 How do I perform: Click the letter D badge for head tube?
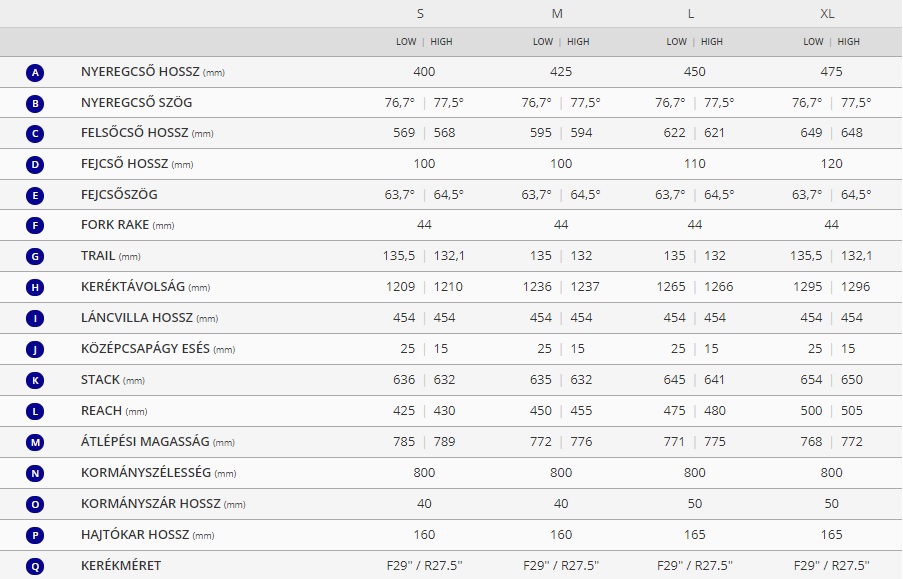36,164
